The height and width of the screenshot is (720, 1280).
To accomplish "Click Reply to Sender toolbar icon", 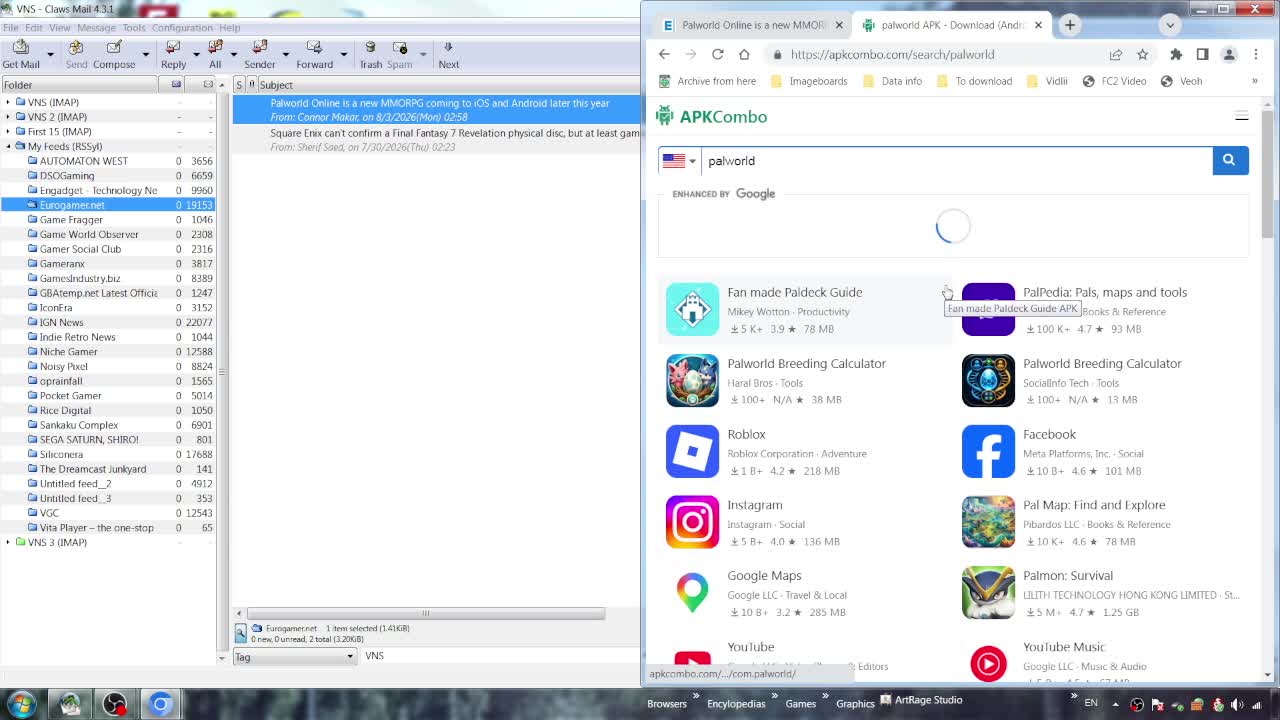I will [x=260, y=54].
